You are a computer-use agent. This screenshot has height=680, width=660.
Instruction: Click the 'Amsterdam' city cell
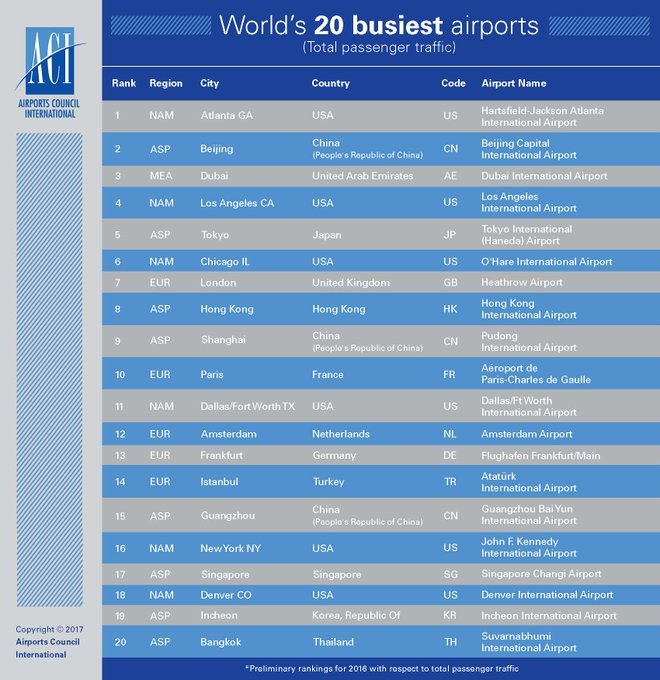click(228, 434)
